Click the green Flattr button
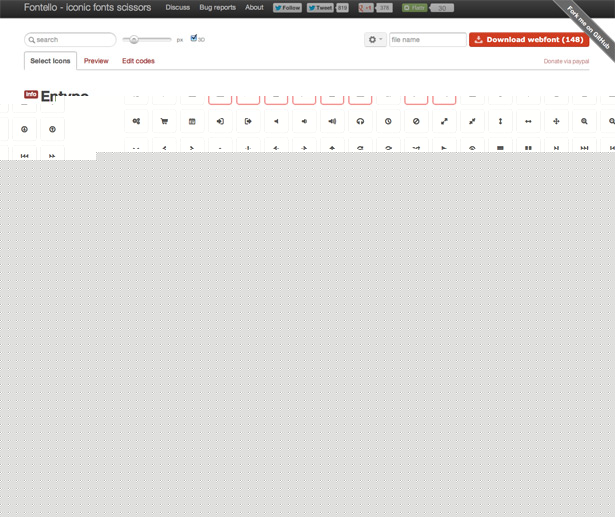Image resolution: width=615 pixels, height=517 pixels. [x=415, y=8]
